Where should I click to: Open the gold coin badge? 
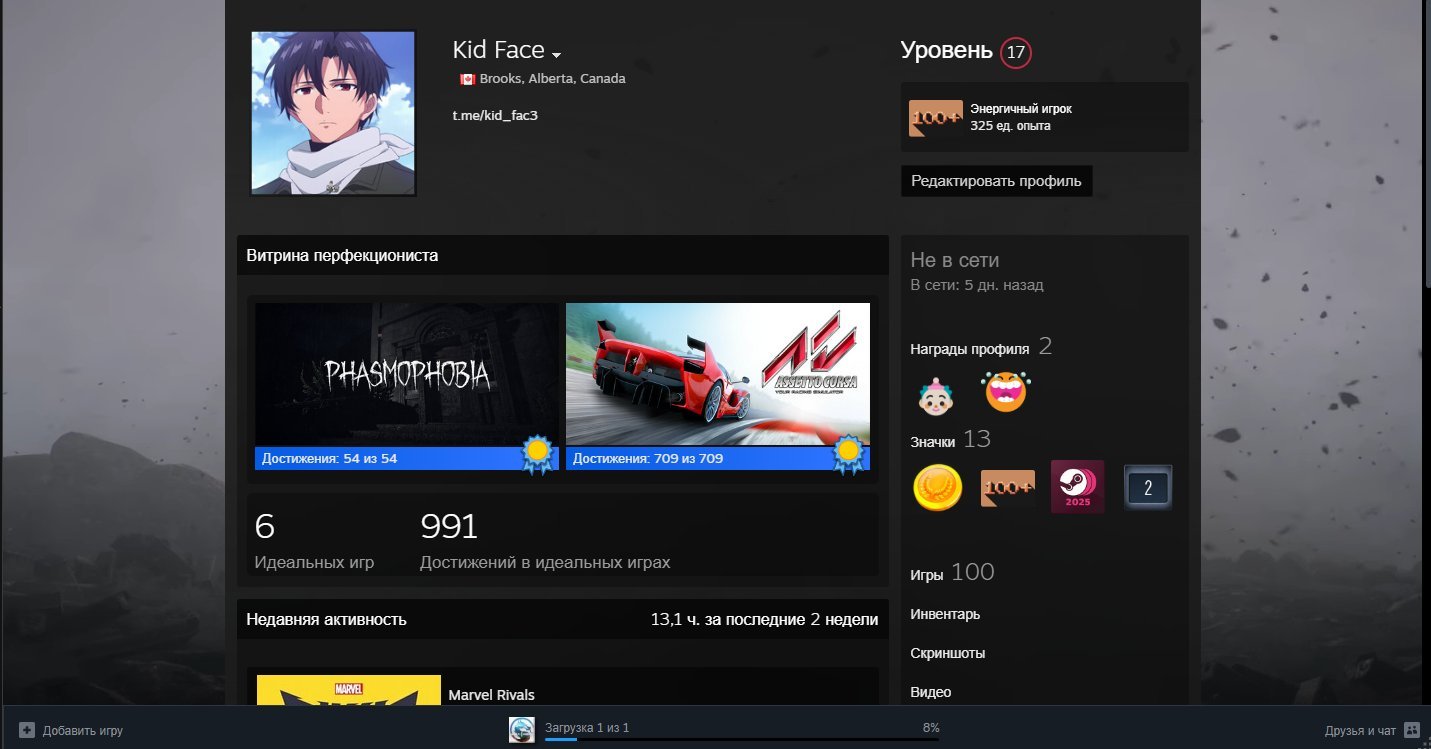937,488
